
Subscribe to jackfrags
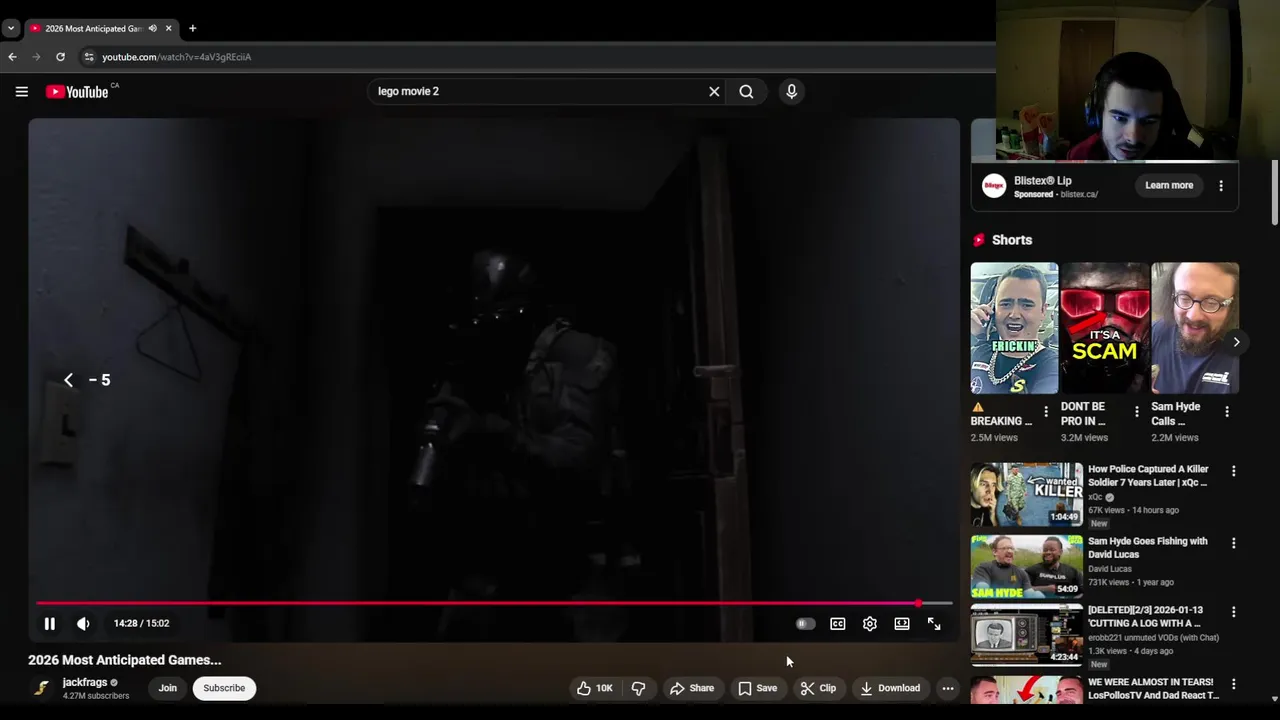(x=224, y=688)
